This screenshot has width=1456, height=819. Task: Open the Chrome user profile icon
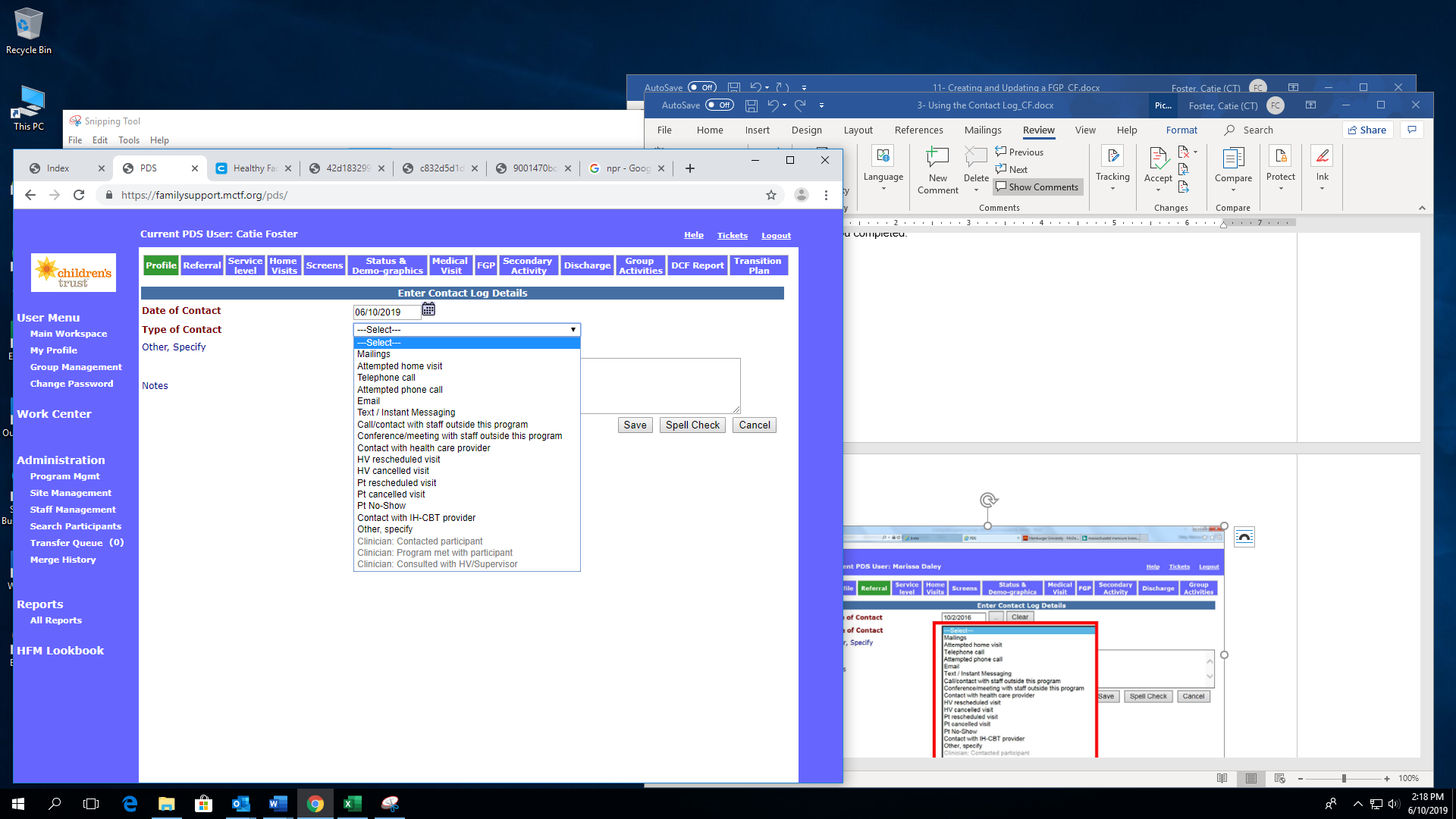pos(801,195)
